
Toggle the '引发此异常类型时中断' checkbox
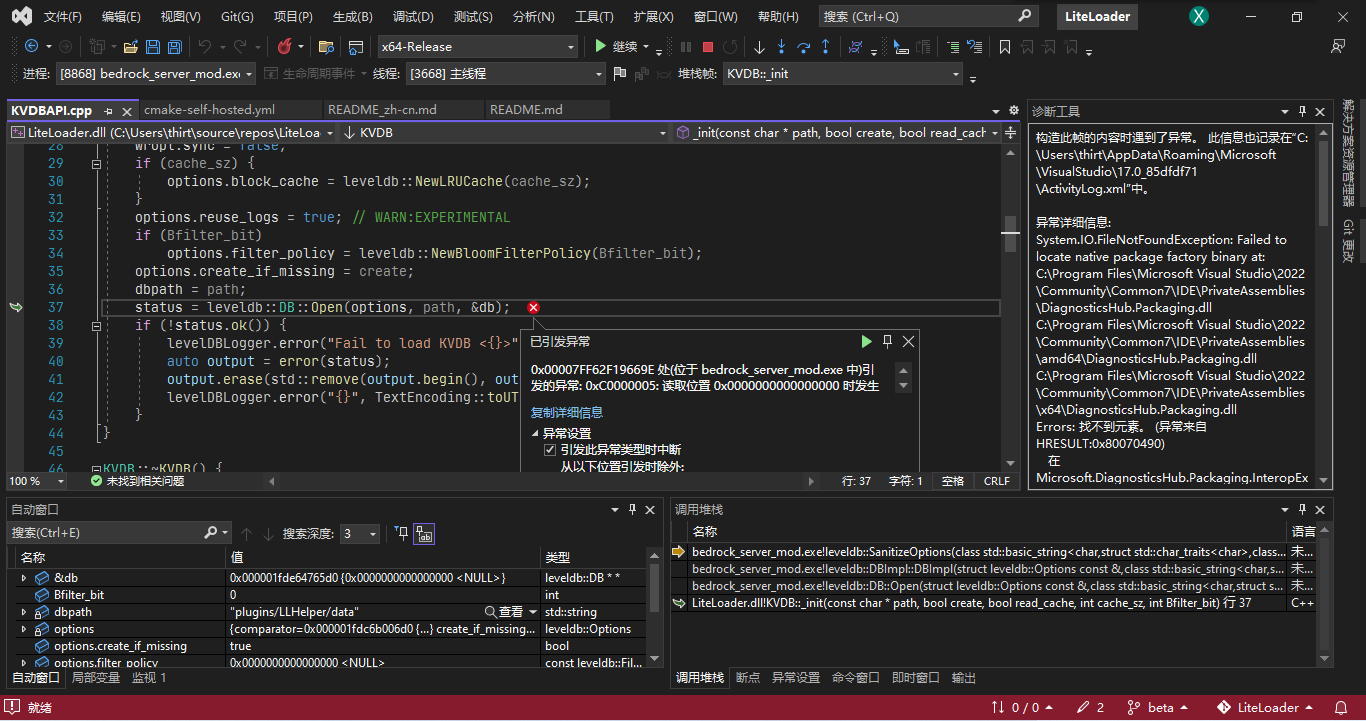pos(549,450)
